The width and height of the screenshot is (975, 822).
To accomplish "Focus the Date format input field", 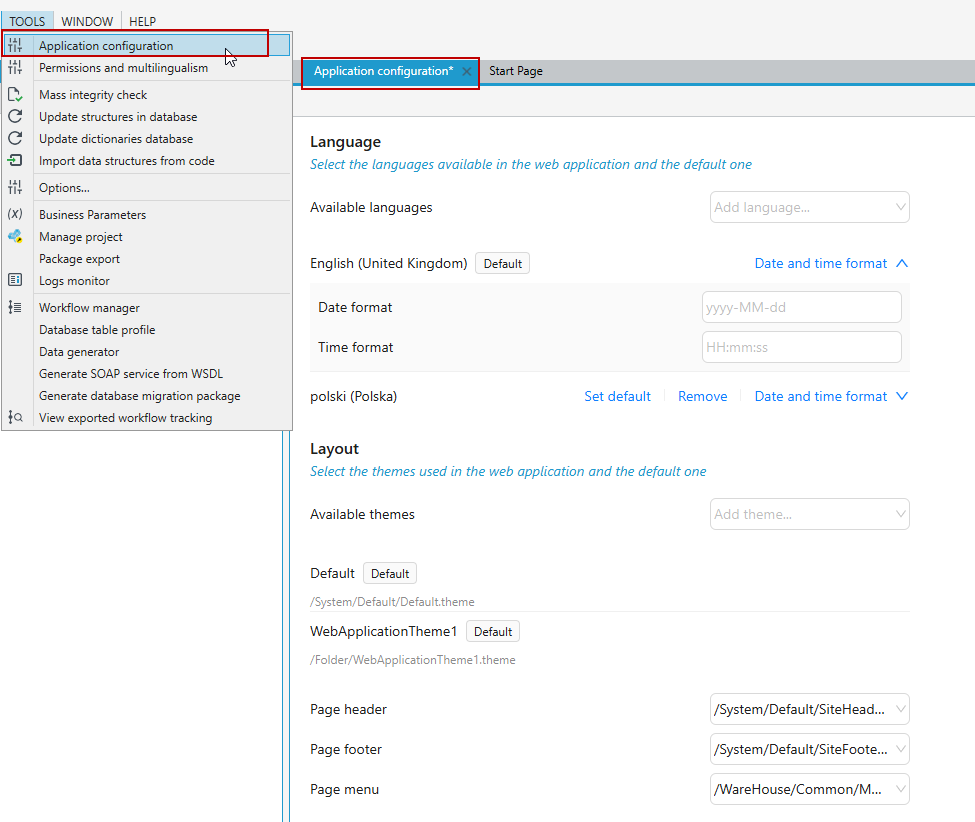I will 802,307.
